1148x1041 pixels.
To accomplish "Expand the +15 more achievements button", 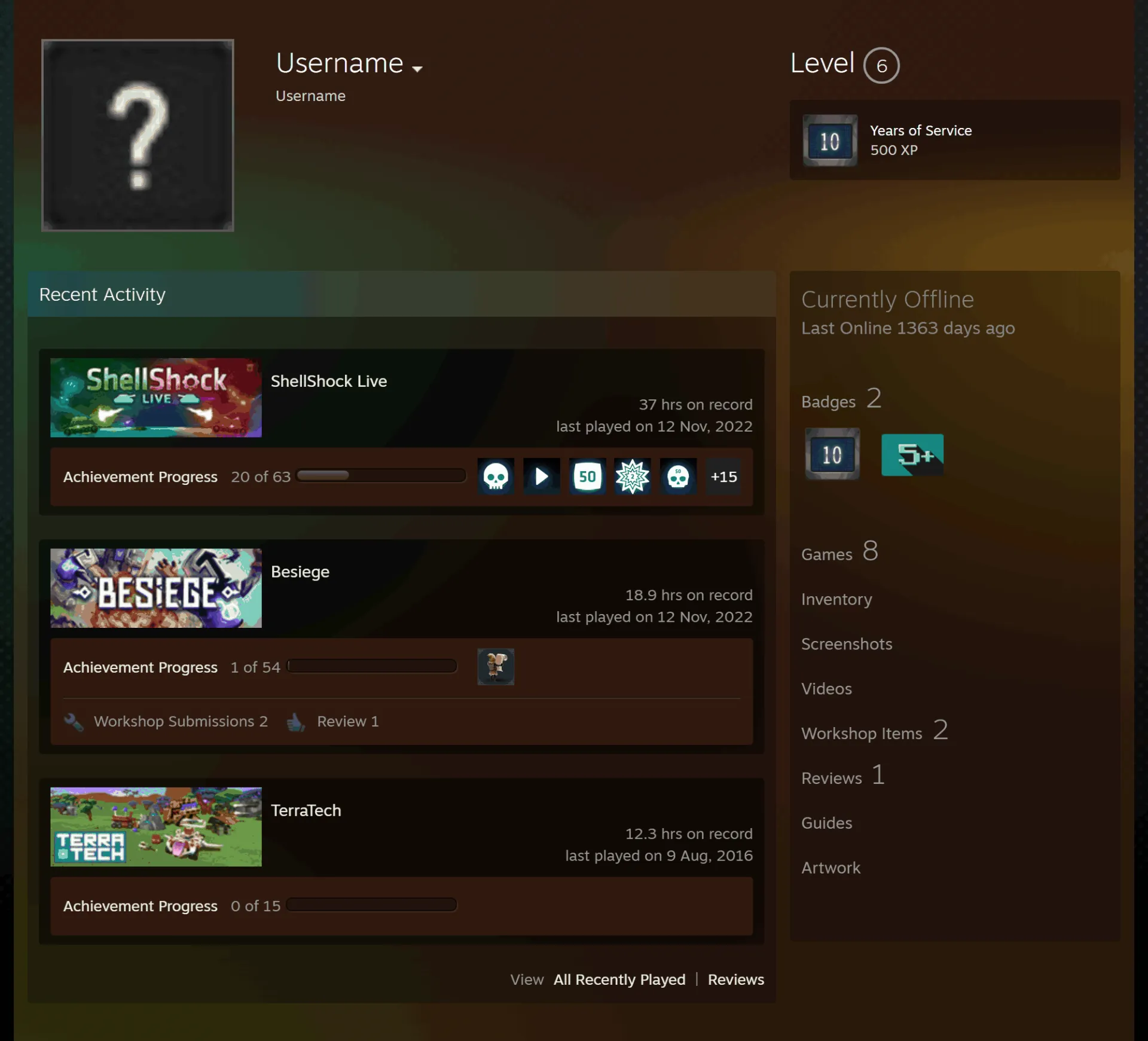I will 723,477.
